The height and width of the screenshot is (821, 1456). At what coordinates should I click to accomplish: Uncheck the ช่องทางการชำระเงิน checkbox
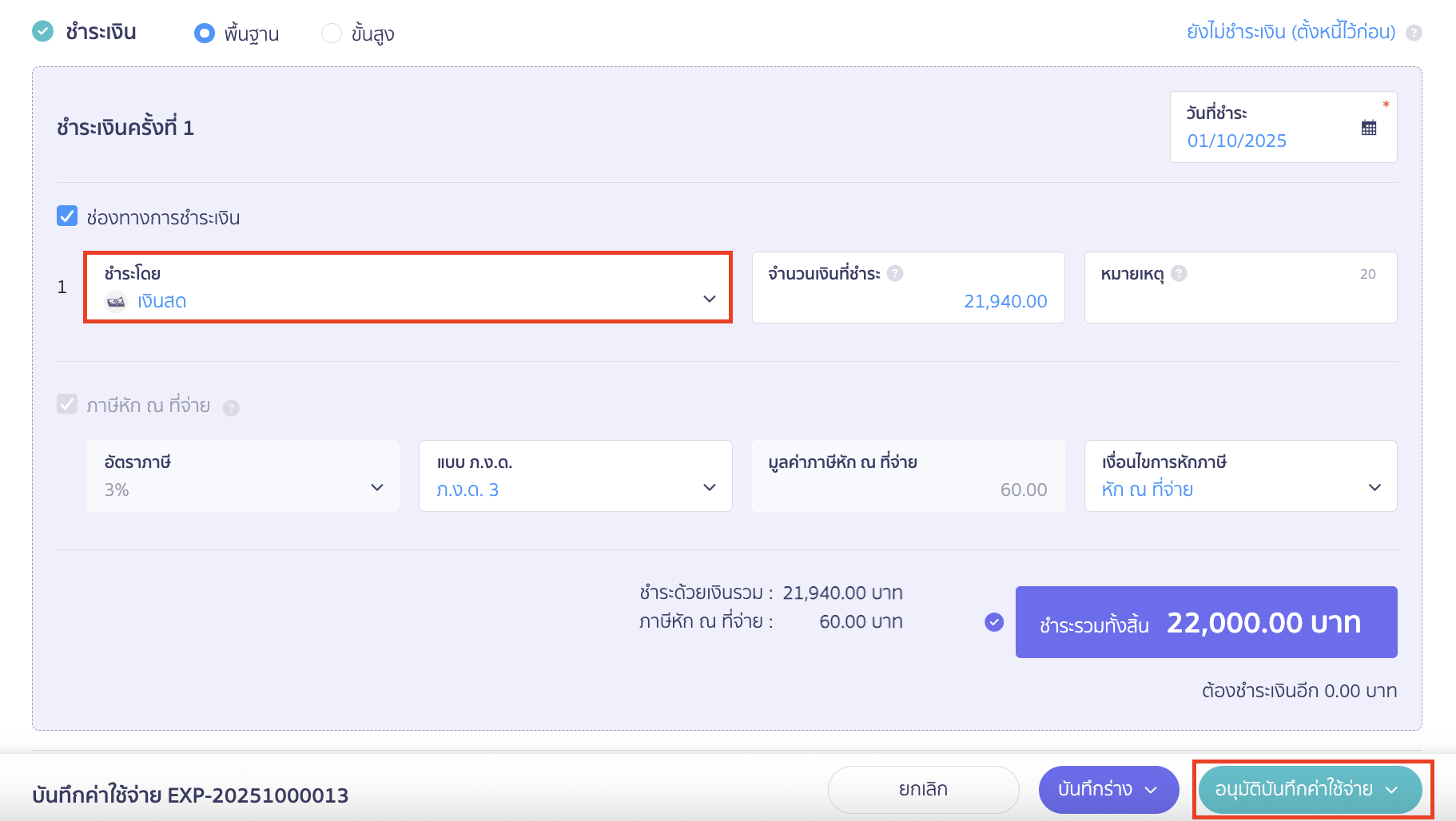pyautogui.click(x=66, y=215)
